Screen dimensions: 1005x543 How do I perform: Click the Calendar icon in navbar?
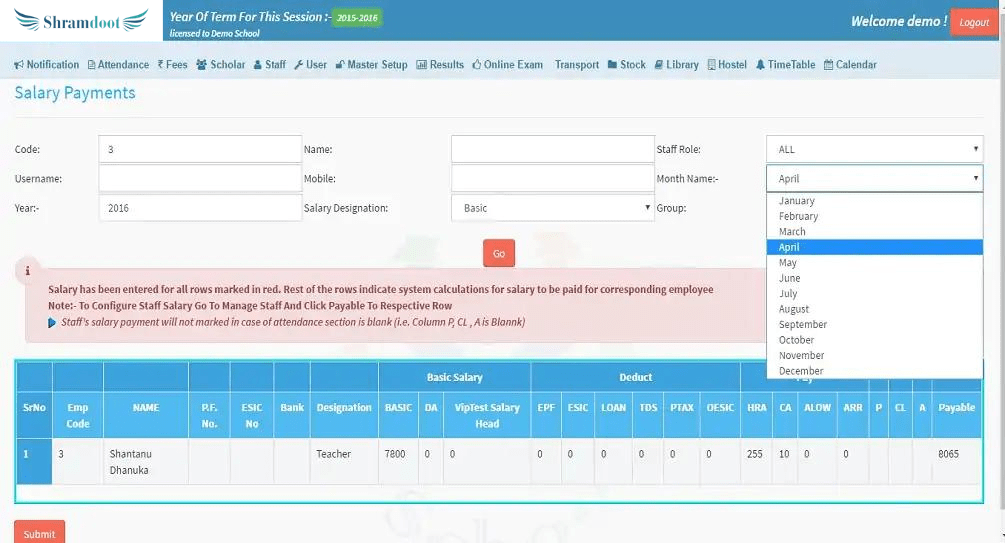pyautogui.click(x=828, y=65)
